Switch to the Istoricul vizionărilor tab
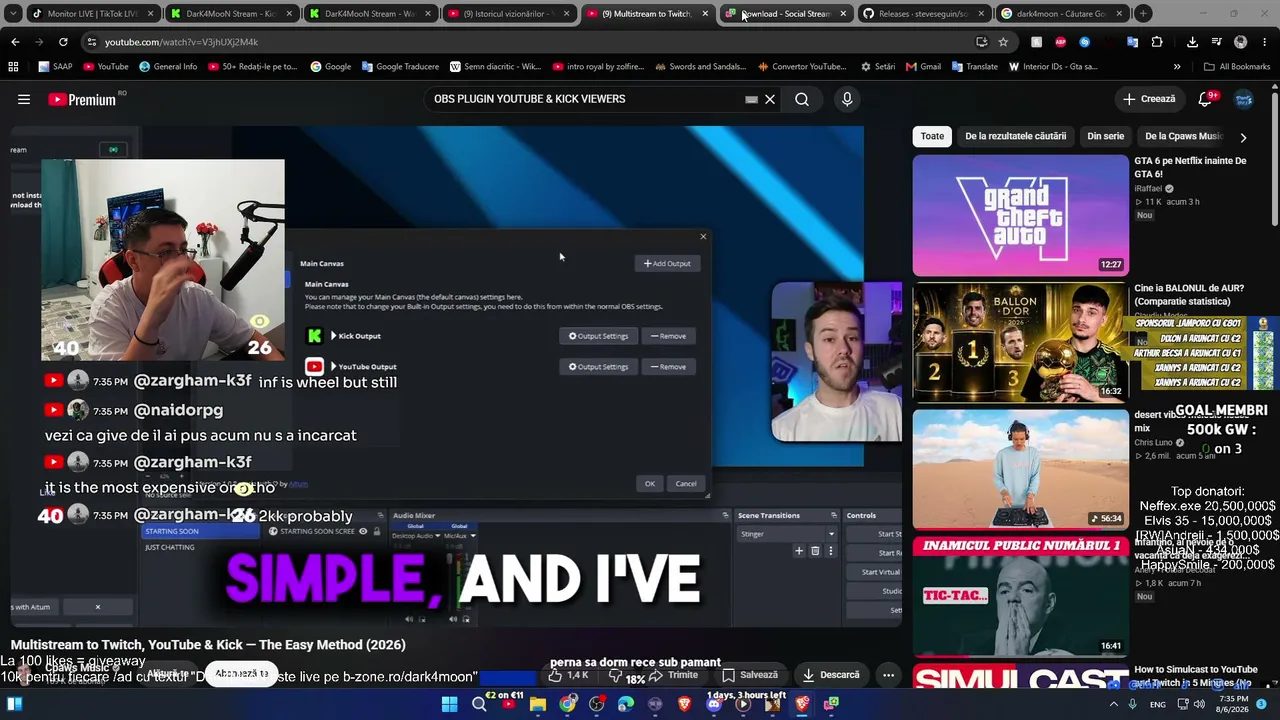Screen dimensions: 1280x720 (x=508, y=14)
